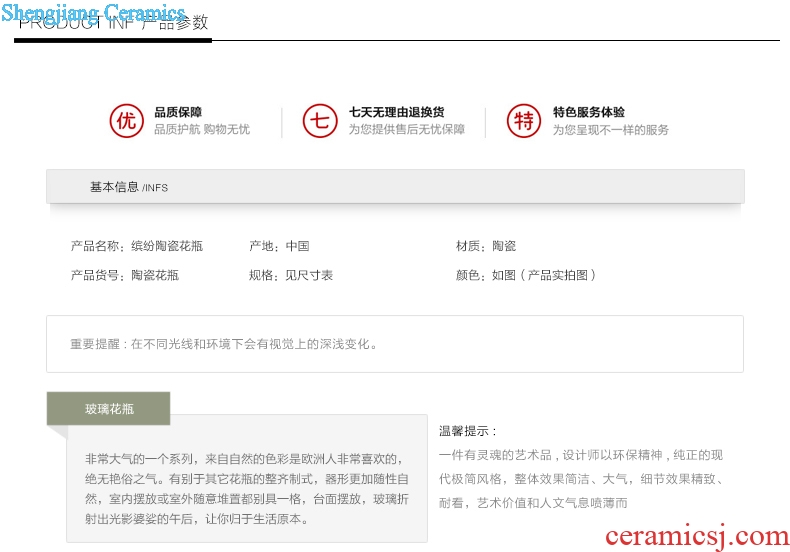Click the 特色服务体验 heading
Viewport: 790px width, 552px height.
(x=588, y=112)
